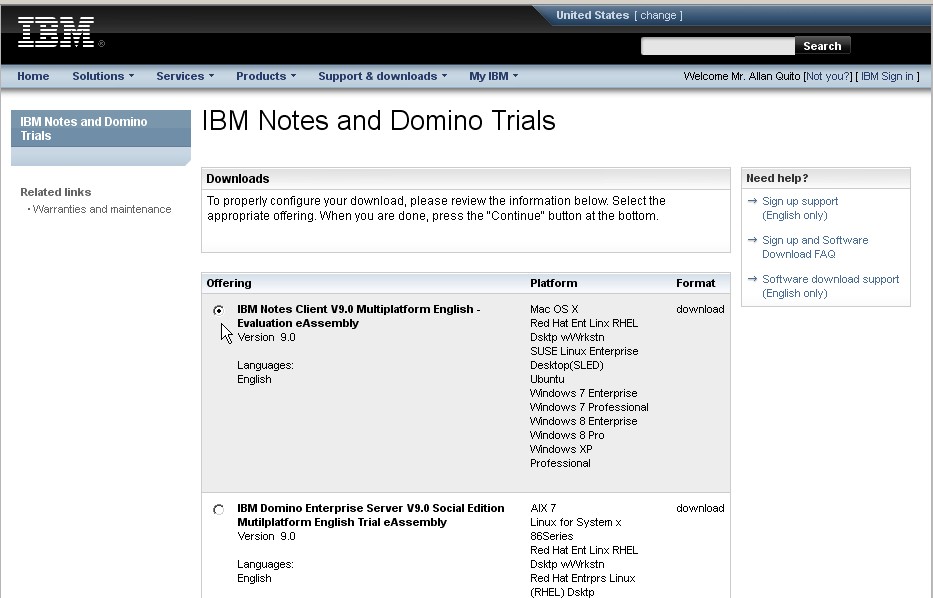Open the My IBM dropdown
The image size is (933, 598).
(491, 76)
